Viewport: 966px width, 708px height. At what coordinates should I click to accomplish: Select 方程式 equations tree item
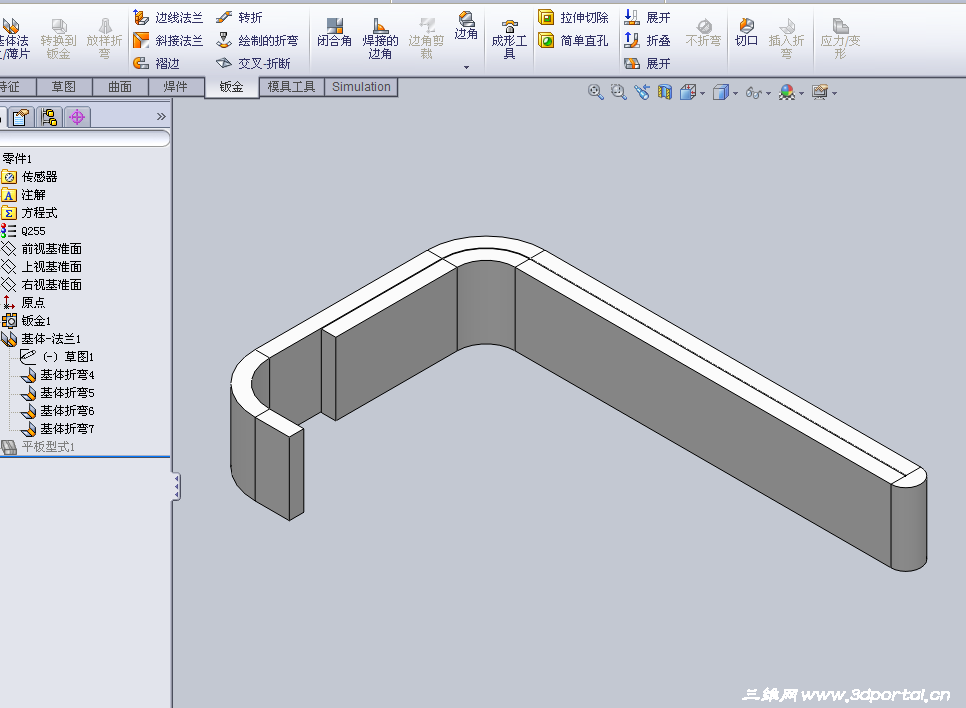29,213
